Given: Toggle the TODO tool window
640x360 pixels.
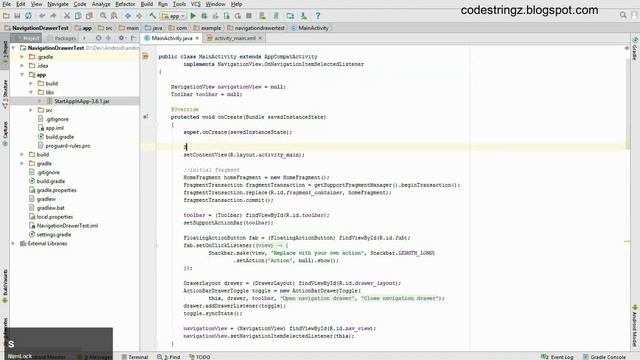Looking at the screenshot, I should coord(200,357).
